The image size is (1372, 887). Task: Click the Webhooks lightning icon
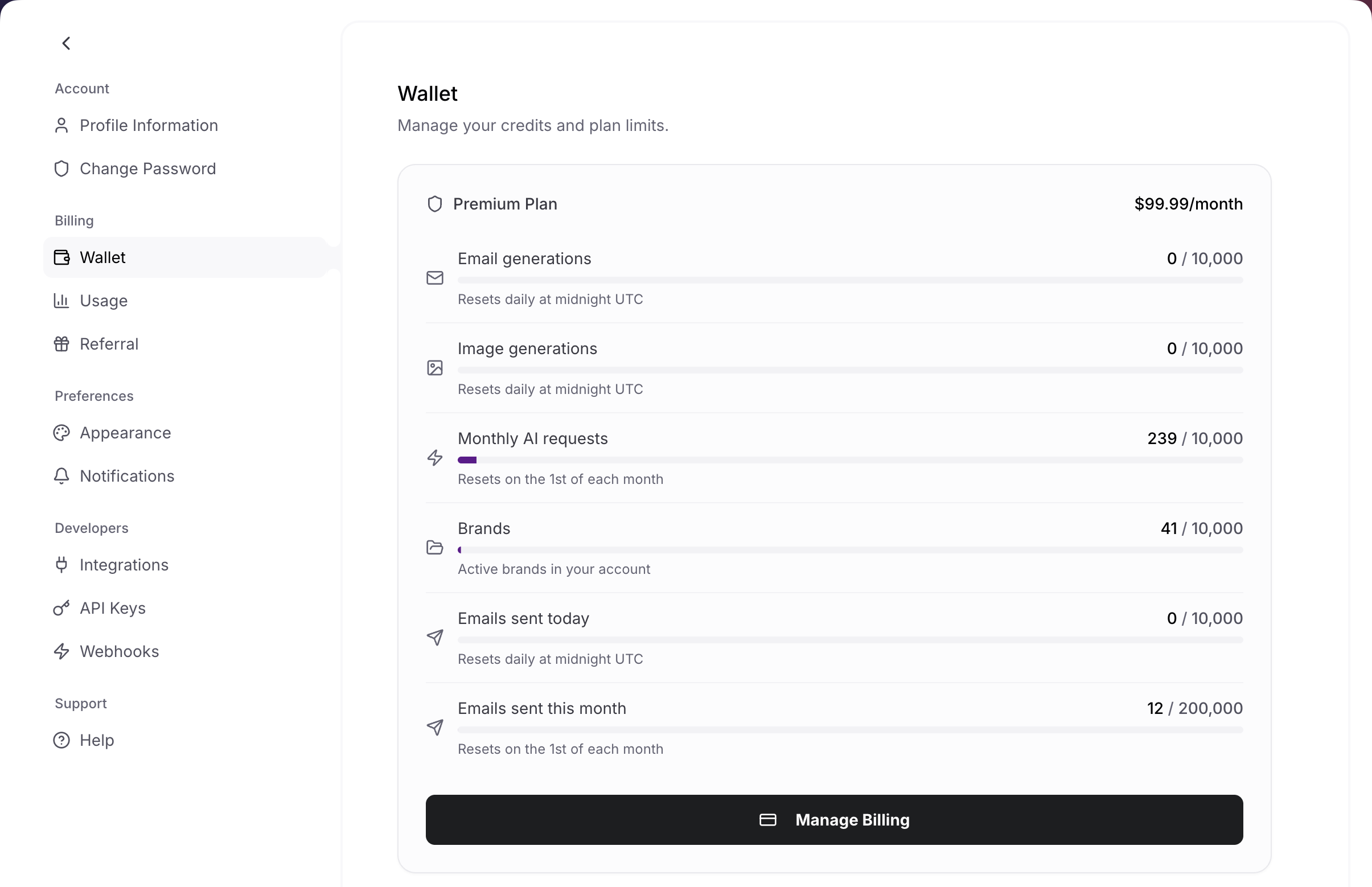(x=61, y=651)
